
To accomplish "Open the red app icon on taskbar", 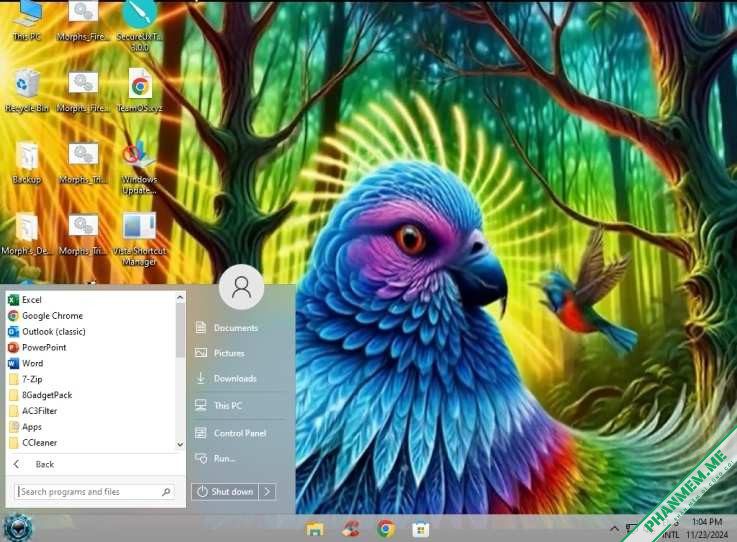I will [x=350, y=529].
